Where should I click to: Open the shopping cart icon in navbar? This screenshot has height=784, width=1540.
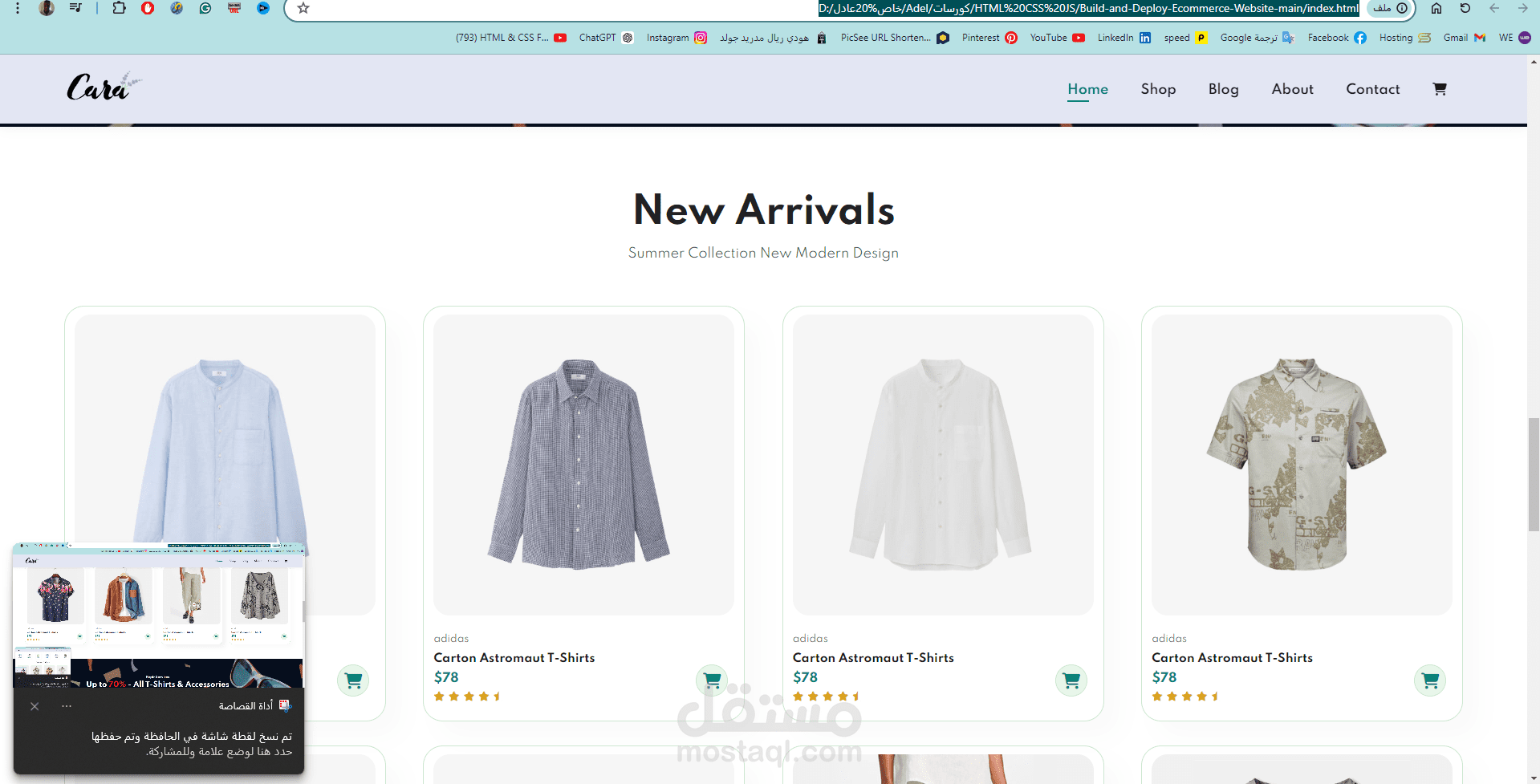pos(1440,89)
